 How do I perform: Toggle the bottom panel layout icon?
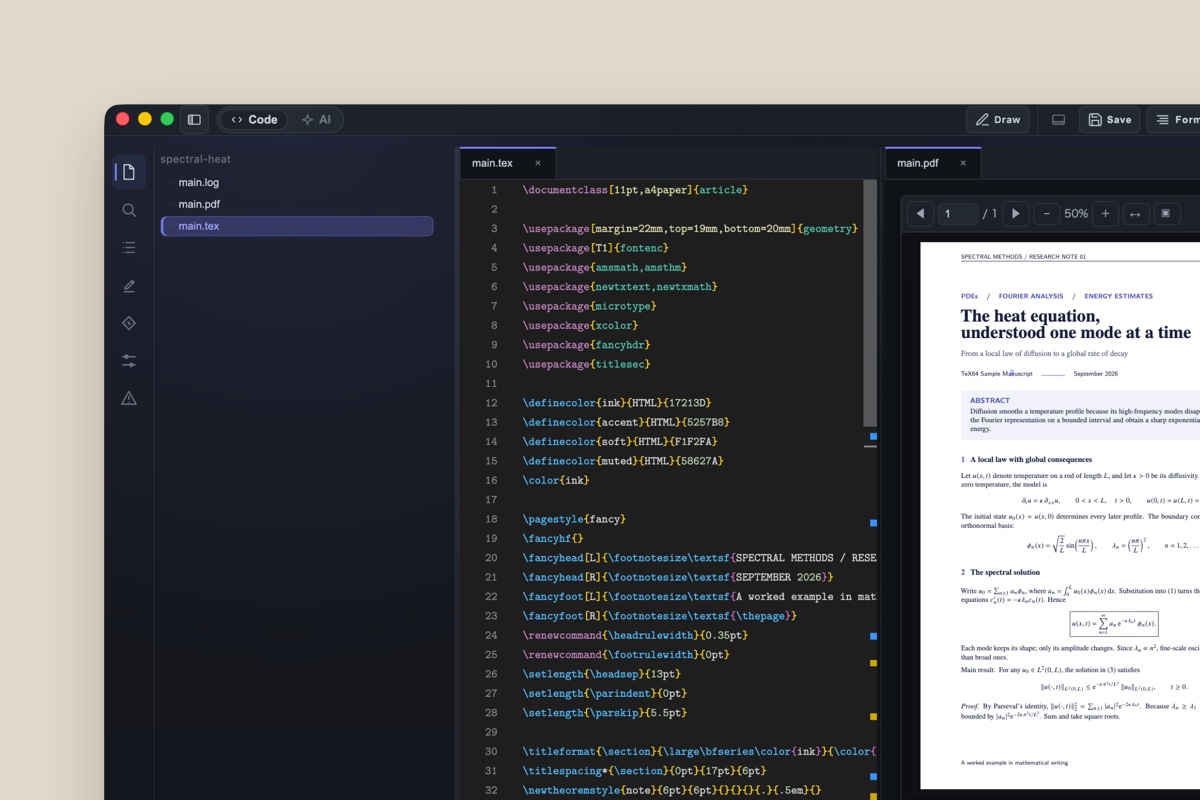[x=1058, y=120]
